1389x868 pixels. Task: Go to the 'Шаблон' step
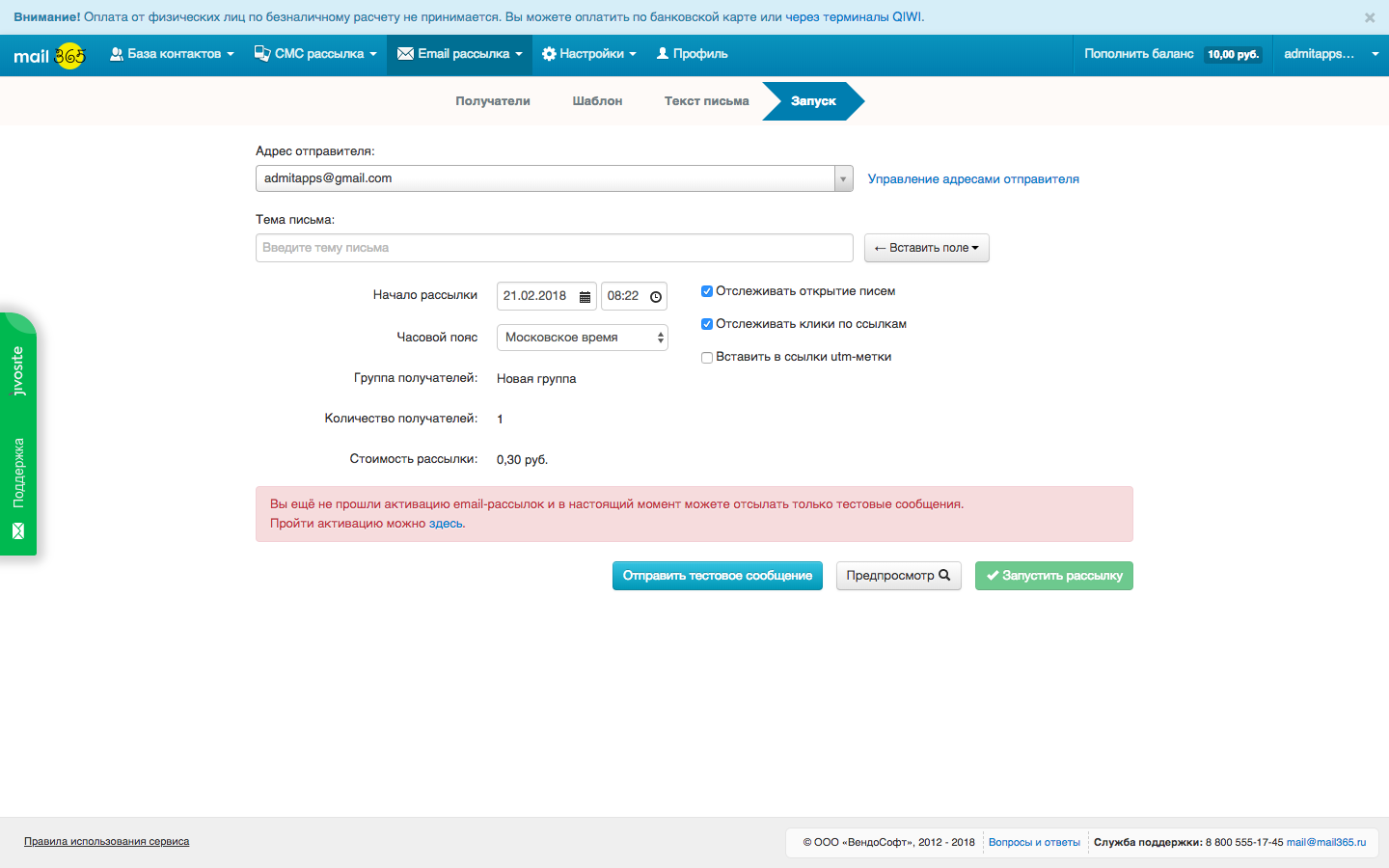pos(597,101)
